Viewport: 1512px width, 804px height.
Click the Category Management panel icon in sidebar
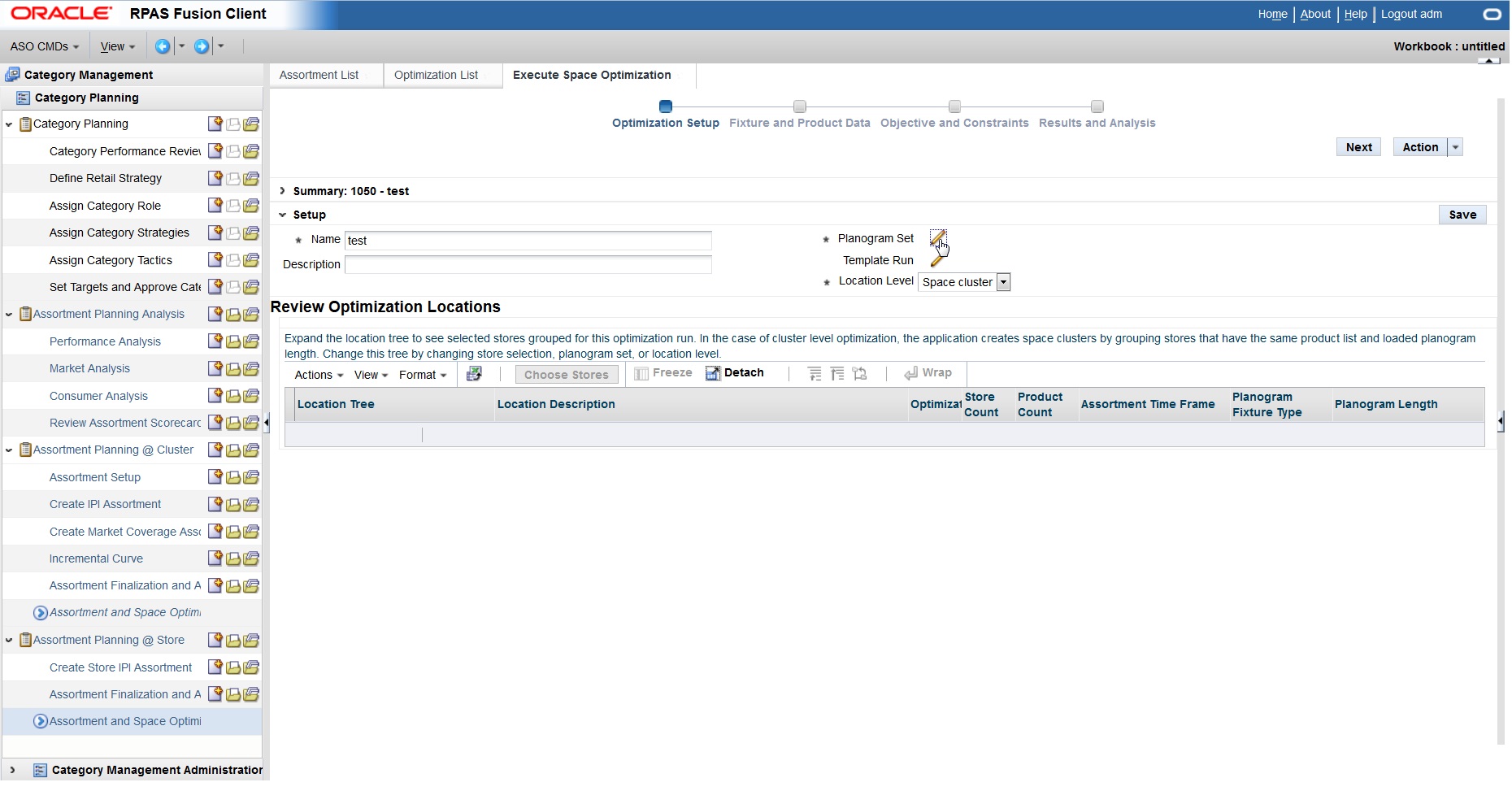(14, 74)
